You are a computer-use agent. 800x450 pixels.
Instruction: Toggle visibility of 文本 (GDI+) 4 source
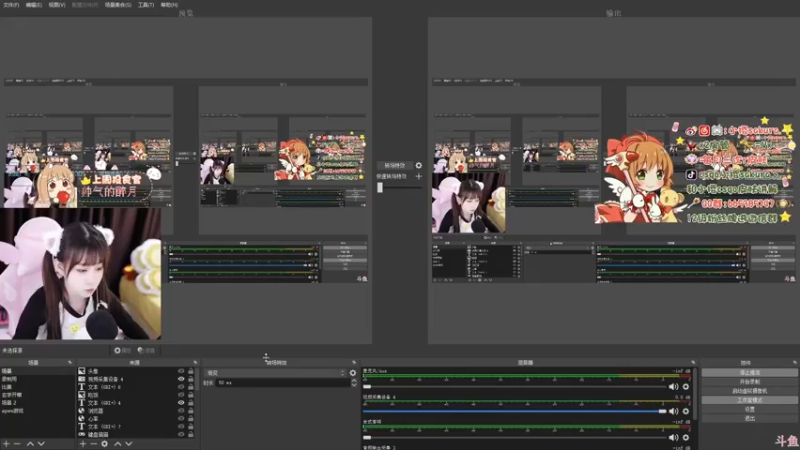[181, 403]
